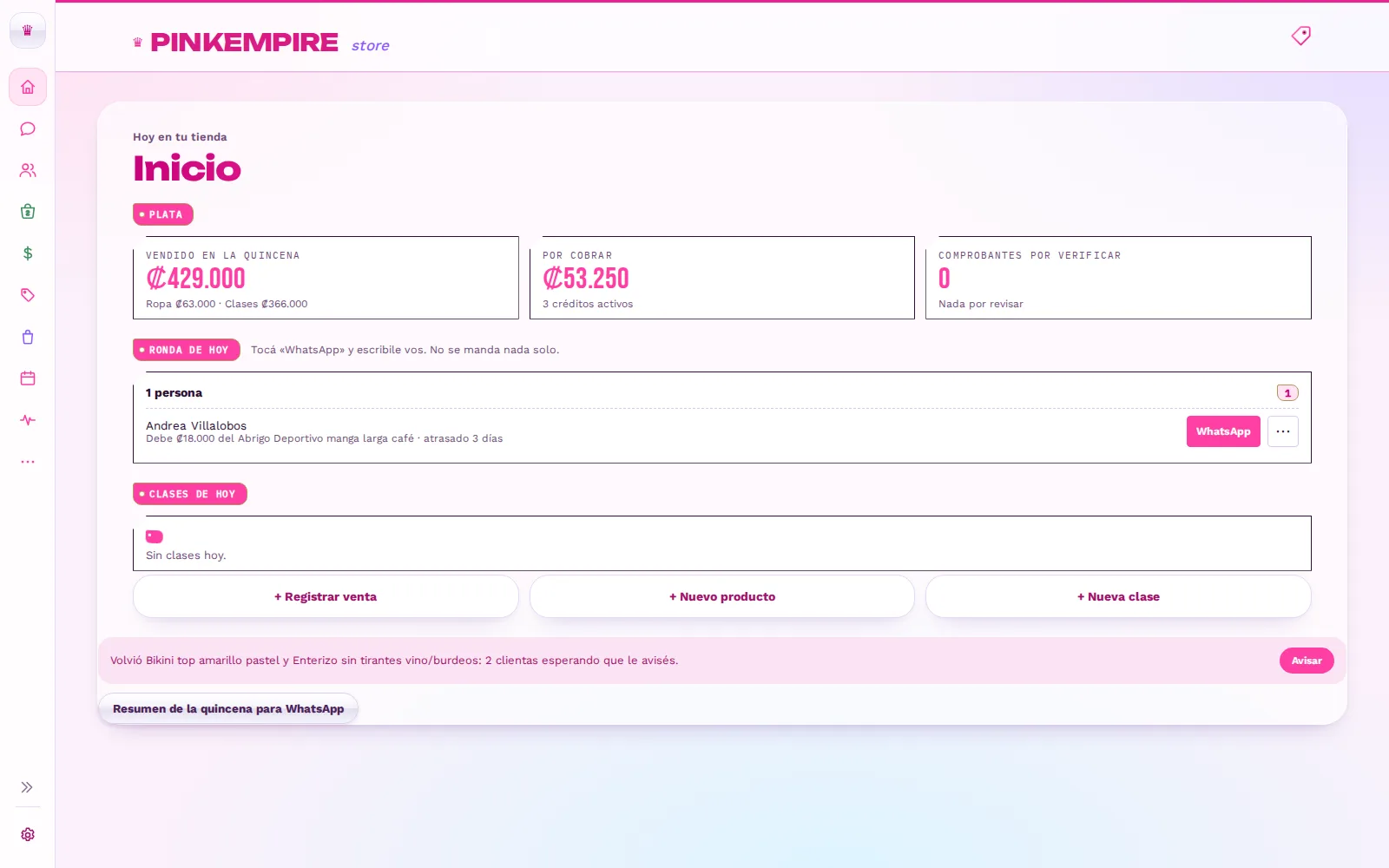Open the shopping basket icon in sidebar
The image size is (1389, 868).
[28, 212]
